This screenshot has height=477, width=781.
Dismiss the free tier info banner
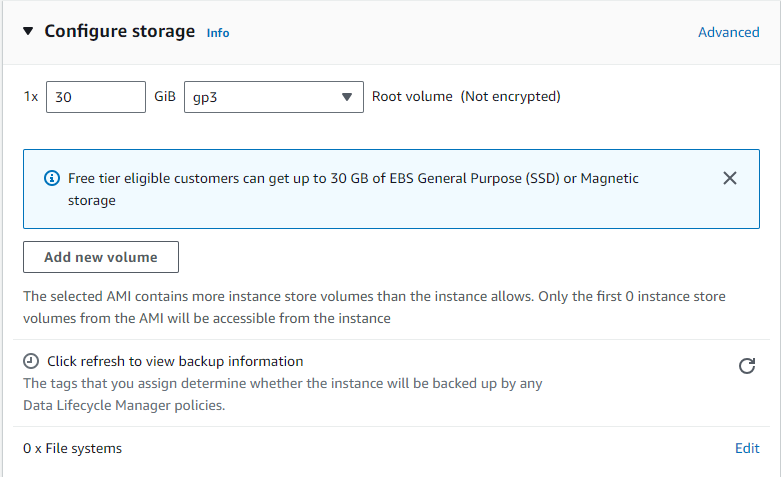(x=730, y=178)
